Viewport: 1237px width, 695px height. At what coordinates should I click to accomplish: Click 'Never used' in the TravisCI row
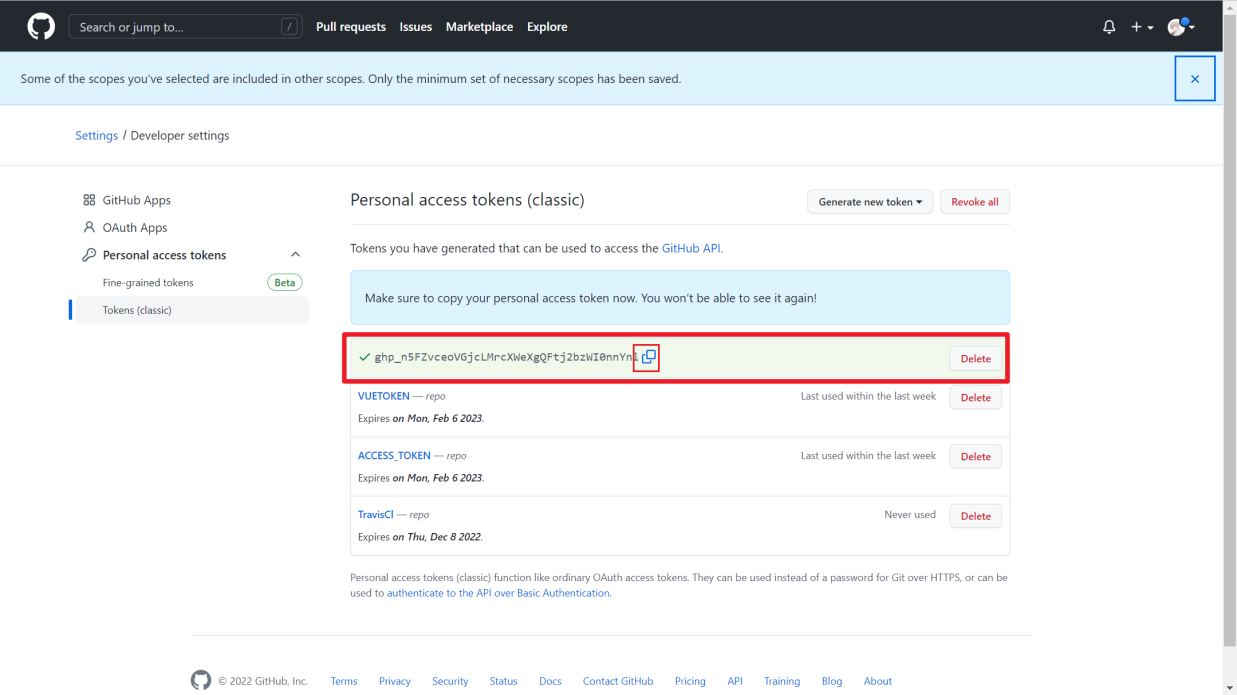click(910, 515)
